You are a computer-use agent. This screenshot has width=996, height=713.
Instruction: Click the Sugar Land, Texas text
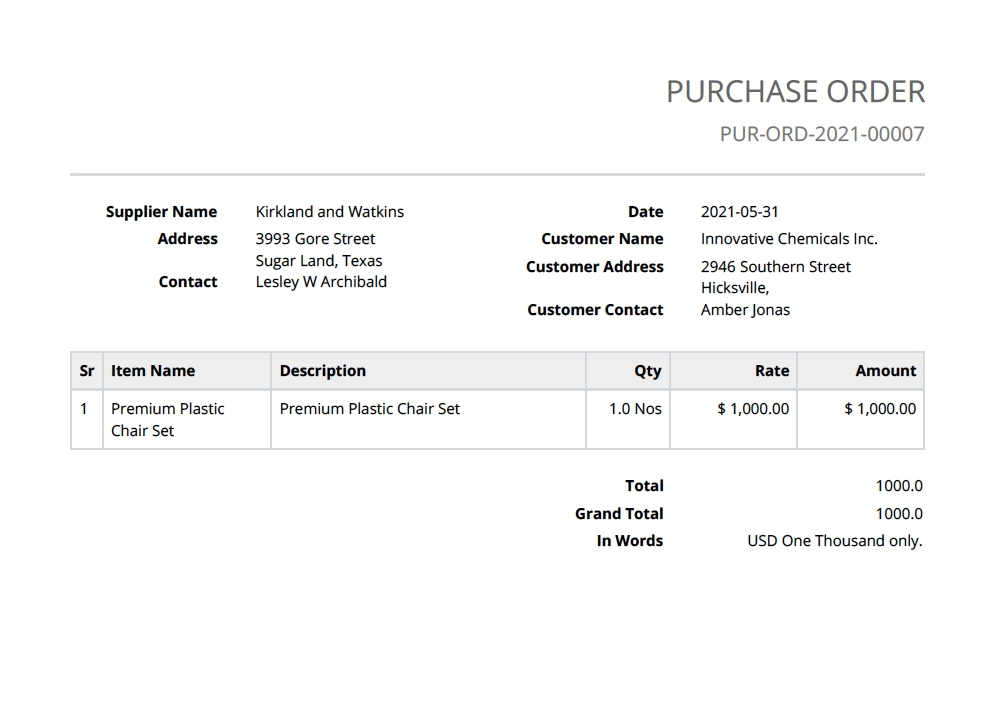point(319,261)
